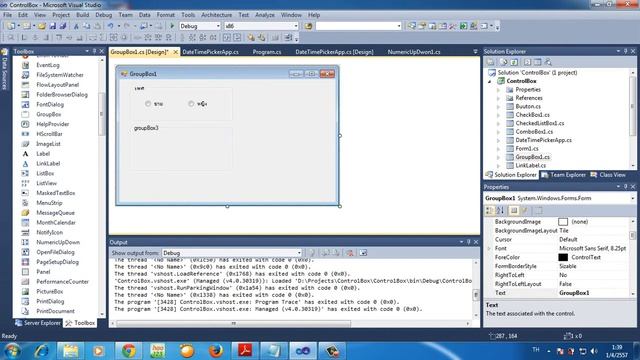Viewport: 640px width, 360px height.
Task: Sort properties by Categorized view icon
Action: [489, 211]
